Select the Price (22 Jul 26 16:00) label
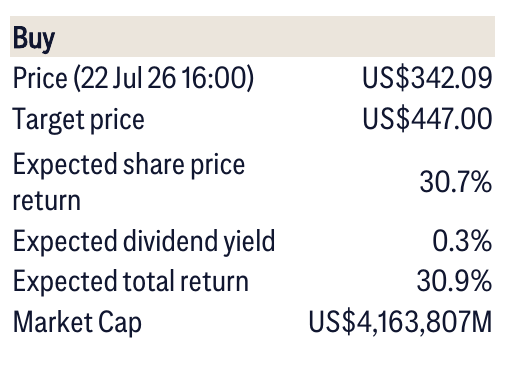This screenshot has width=506, height=366. pos(133,78)
